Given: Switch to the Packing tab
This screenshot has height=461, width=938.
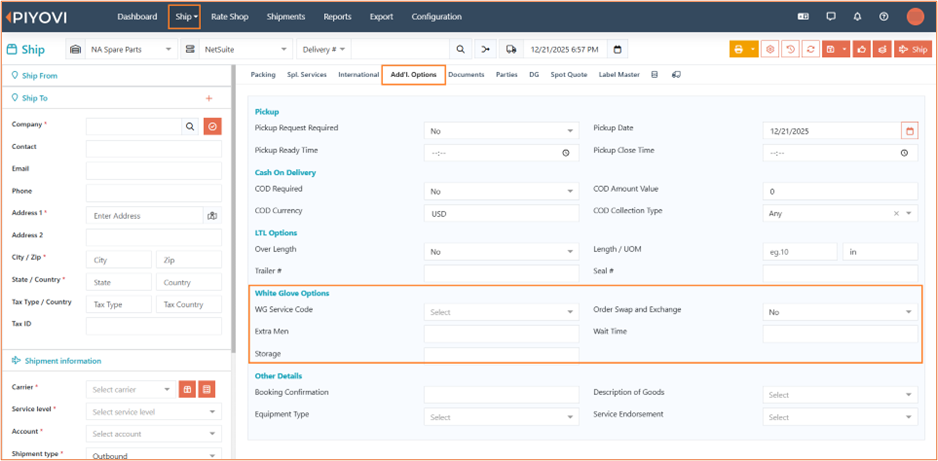Looking at the screenshot, I should [263, 75].
